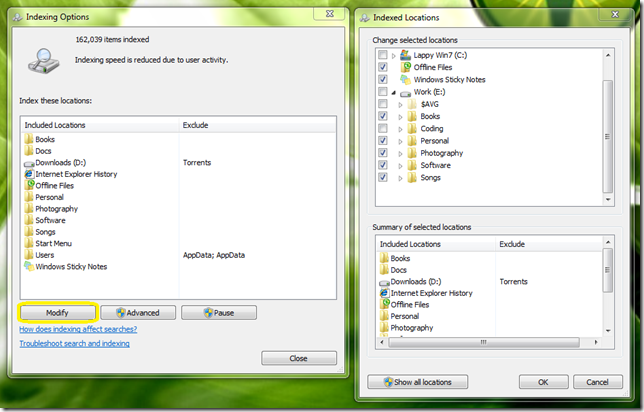Click Show all locations button

[418, 382]
